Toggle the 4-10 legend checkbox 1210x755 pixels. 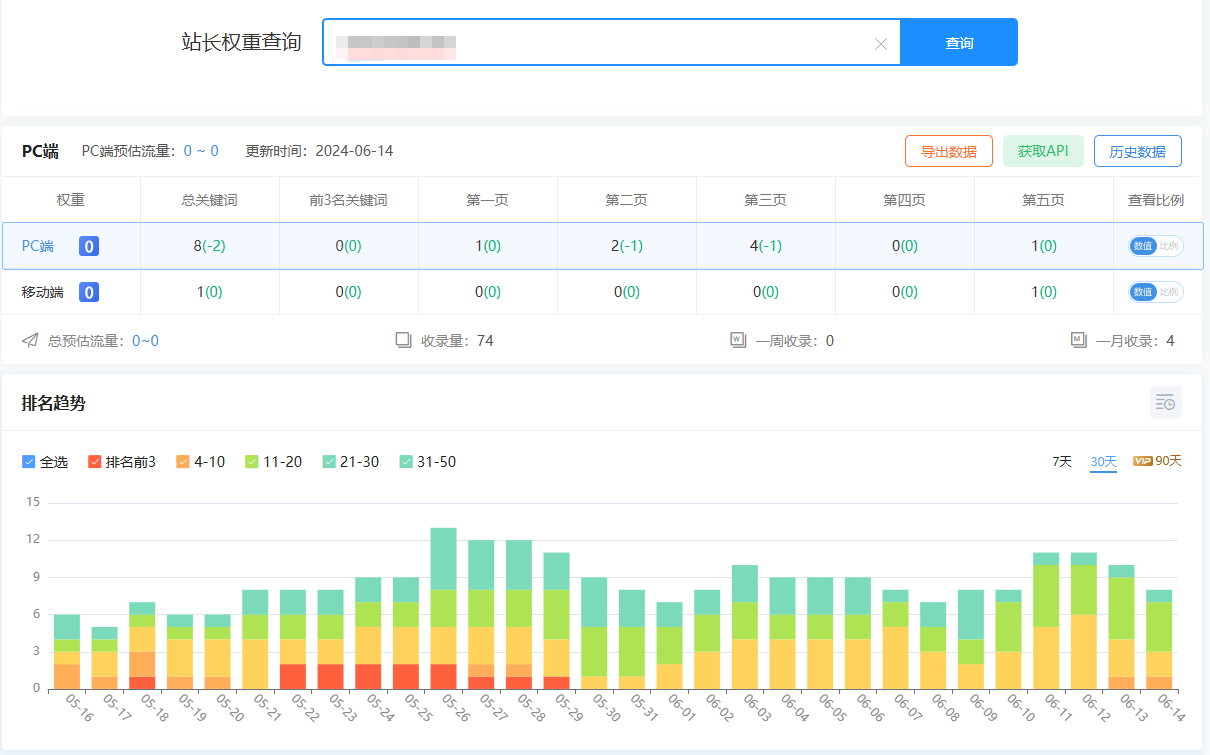[x=182, y=462]
